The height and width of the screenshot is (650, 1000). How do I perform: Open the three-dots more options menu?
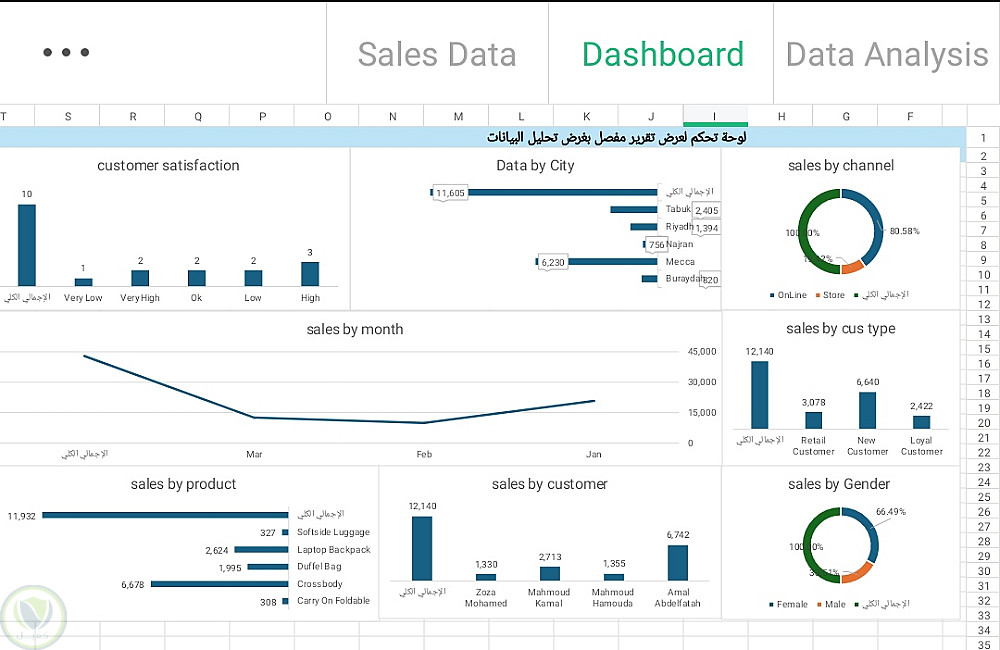click(66, 53)
